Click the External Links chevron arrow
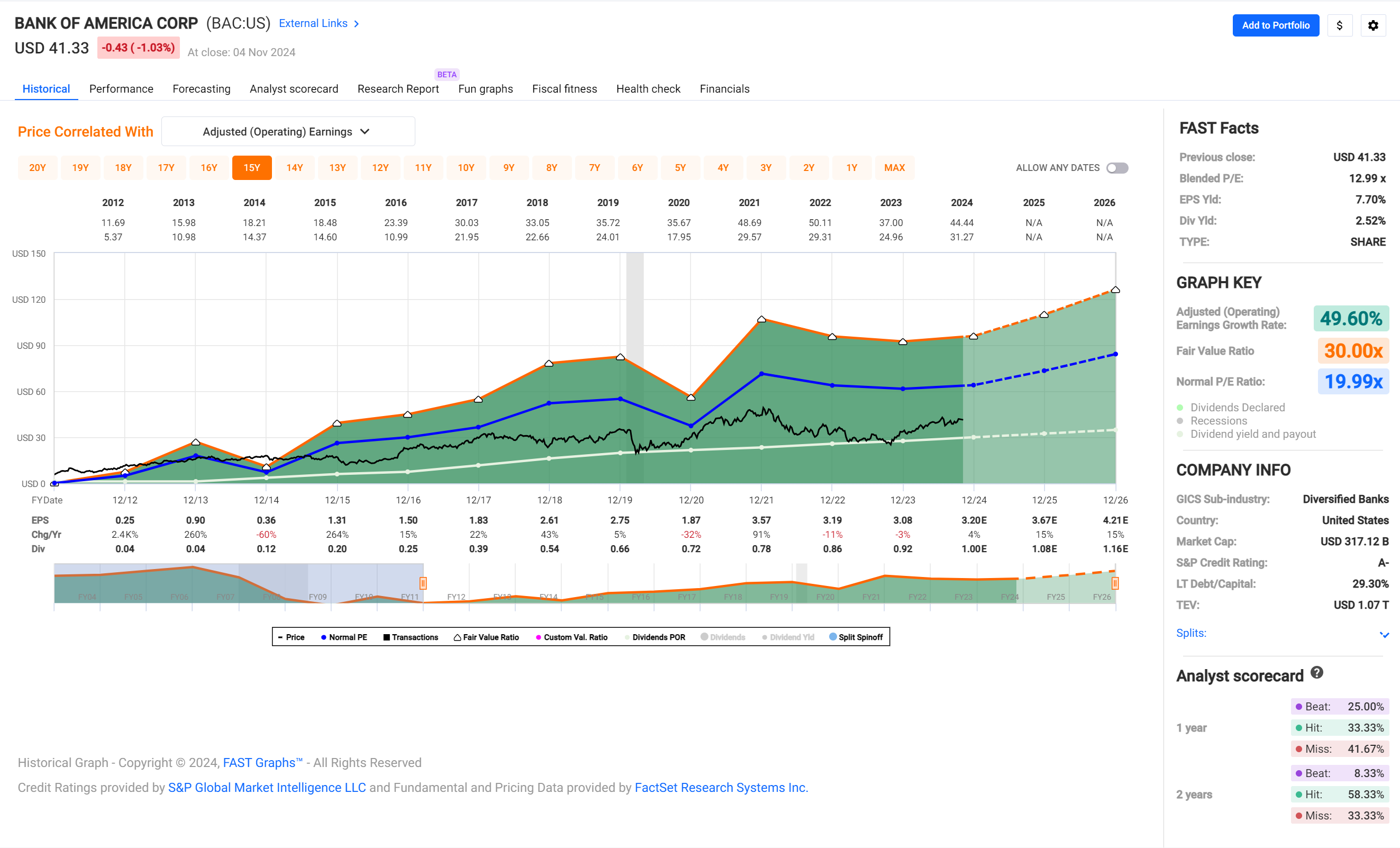Image resolution: width=1400 pixels, height=848 pixels. pos(356,24)
